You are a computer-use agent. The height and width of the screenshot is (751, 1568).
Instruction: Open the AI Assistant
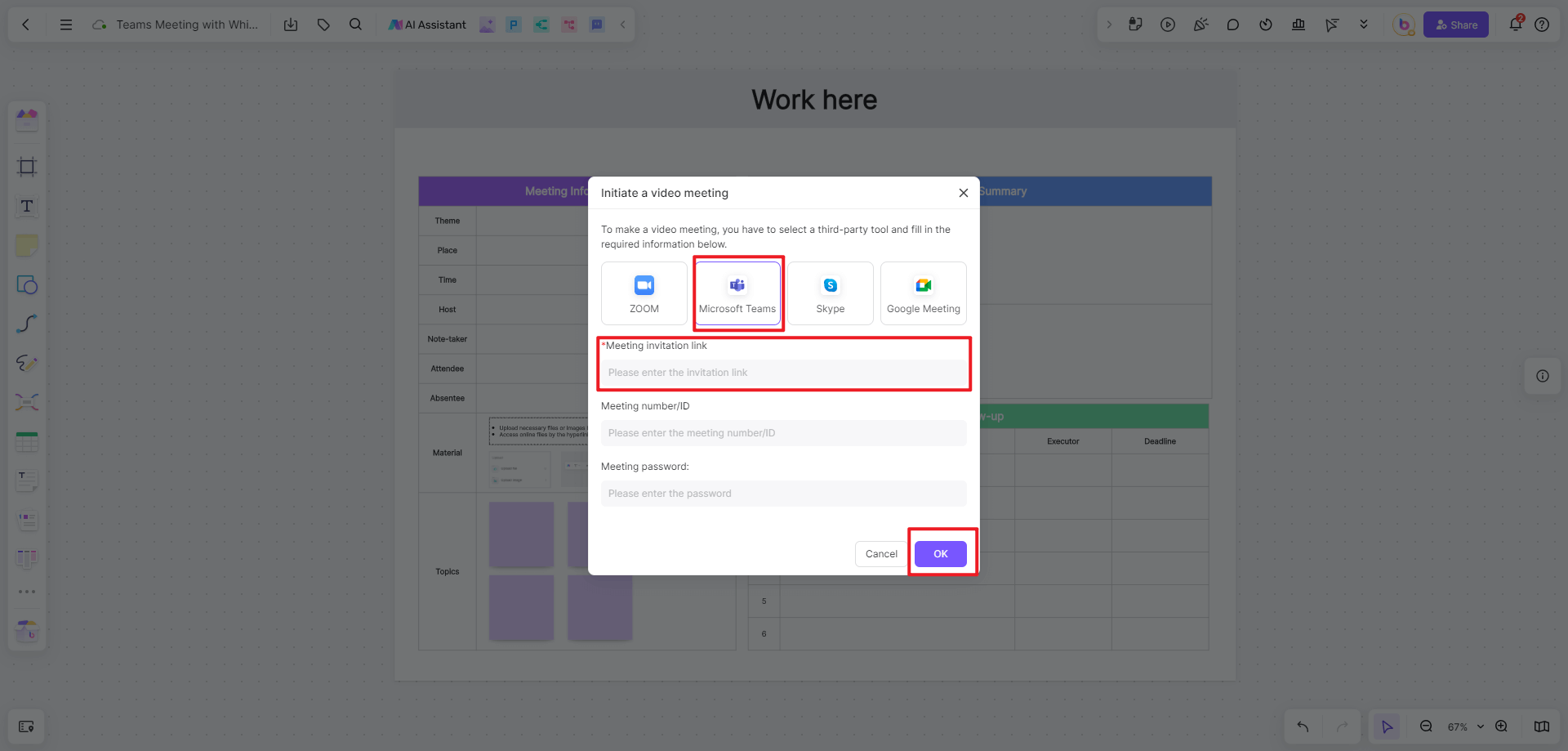pos(428,25)
